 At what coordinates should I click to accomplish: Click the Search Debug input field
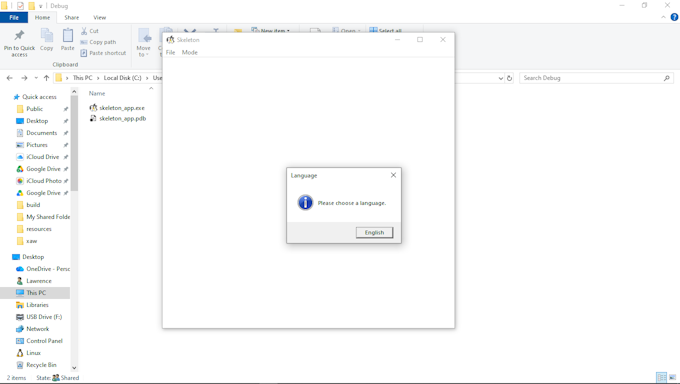[x=592, y=78]
